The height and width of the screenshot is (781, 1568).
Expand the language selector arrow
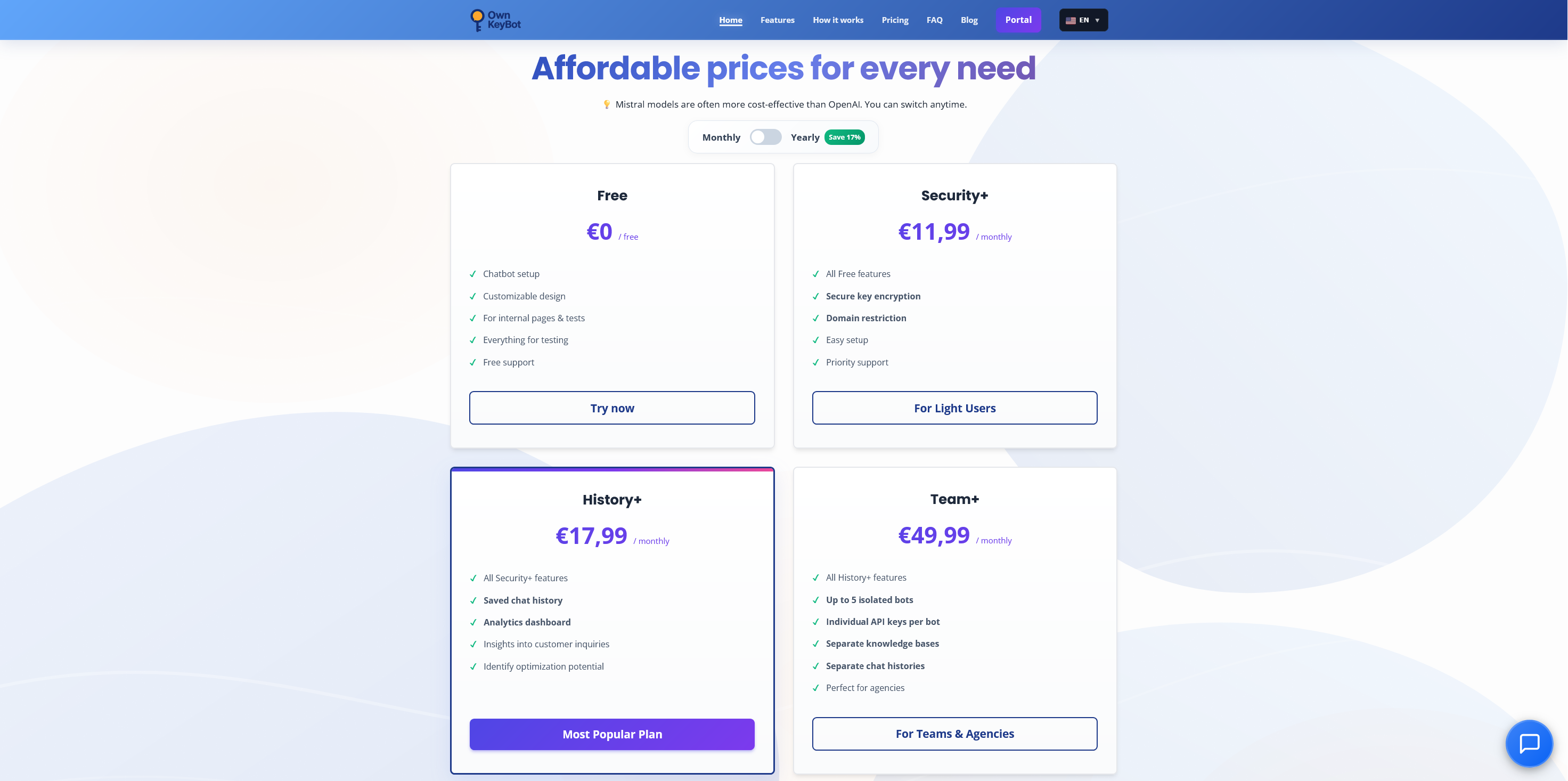[1098, 21]
